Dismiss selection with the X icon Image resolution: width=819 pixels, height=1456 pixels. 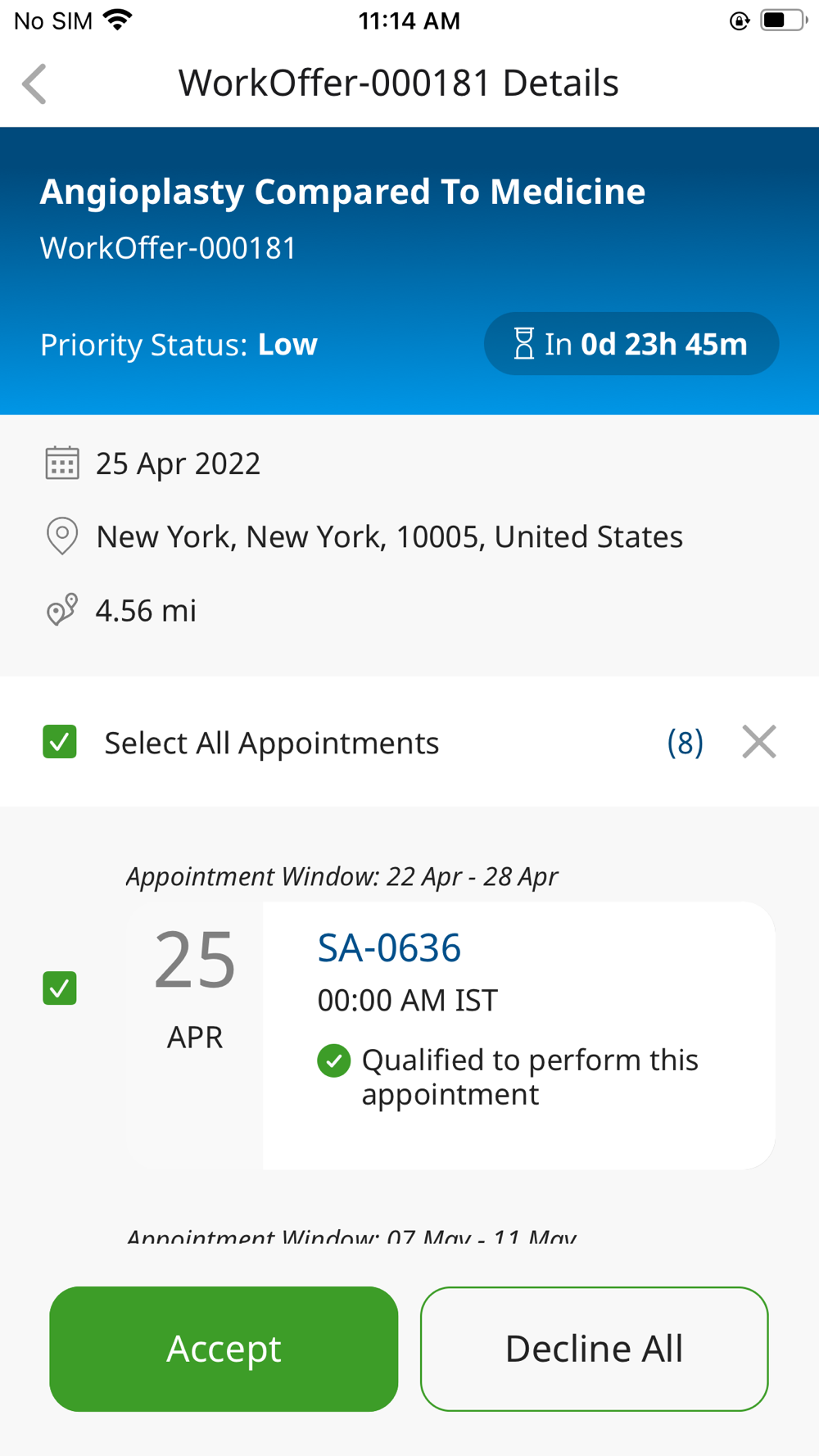coord(759,742)
